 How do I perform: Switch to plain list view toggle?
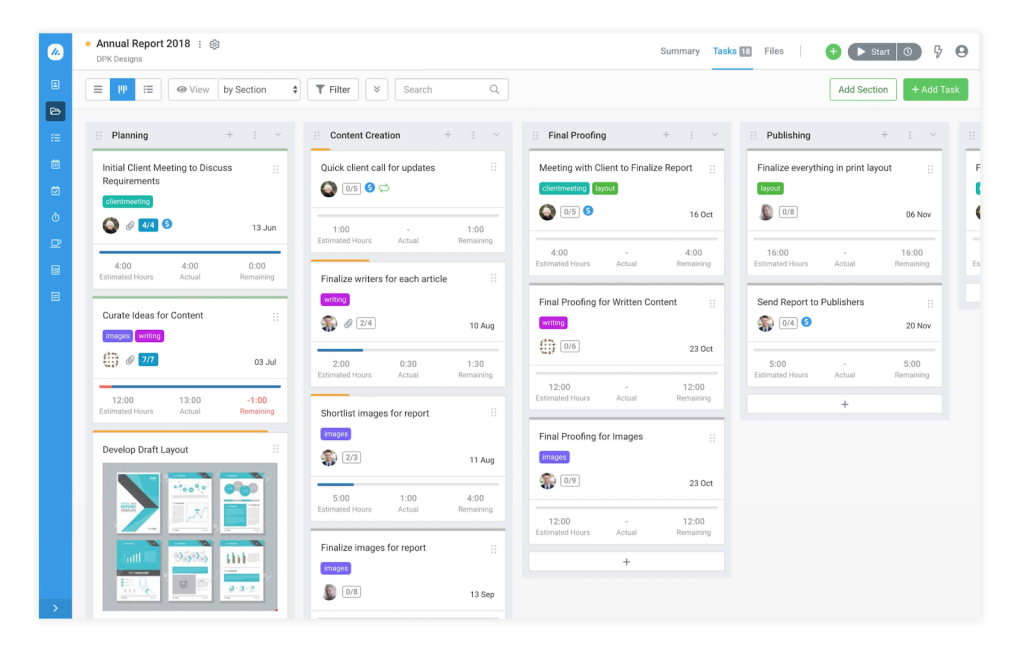coord(98,90)
